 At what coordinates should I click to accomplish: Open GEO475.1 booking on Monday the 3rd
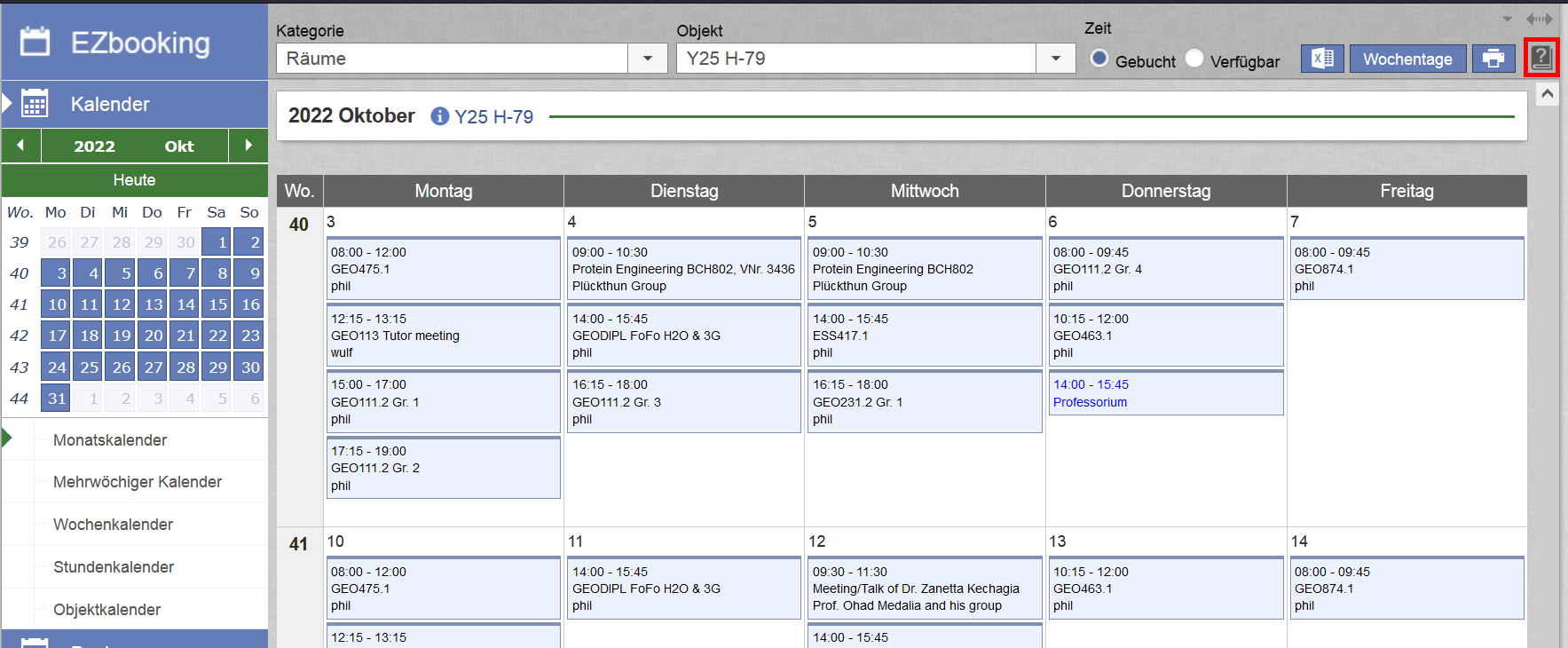coord(444,269)
